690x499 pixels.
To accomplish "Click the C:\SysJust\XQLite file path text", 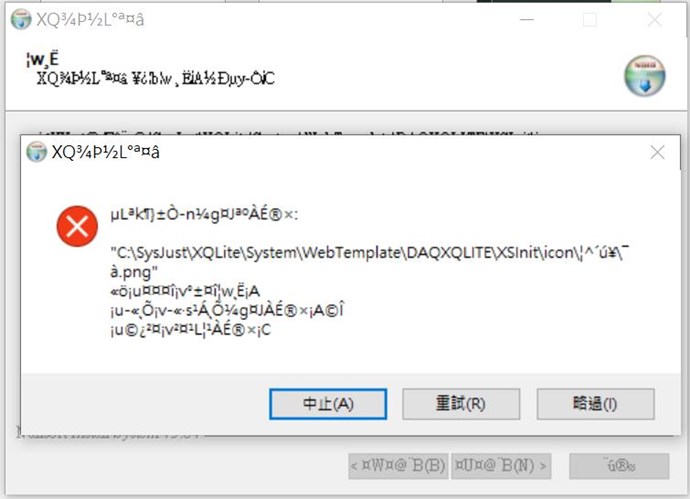I will point(370,262).
